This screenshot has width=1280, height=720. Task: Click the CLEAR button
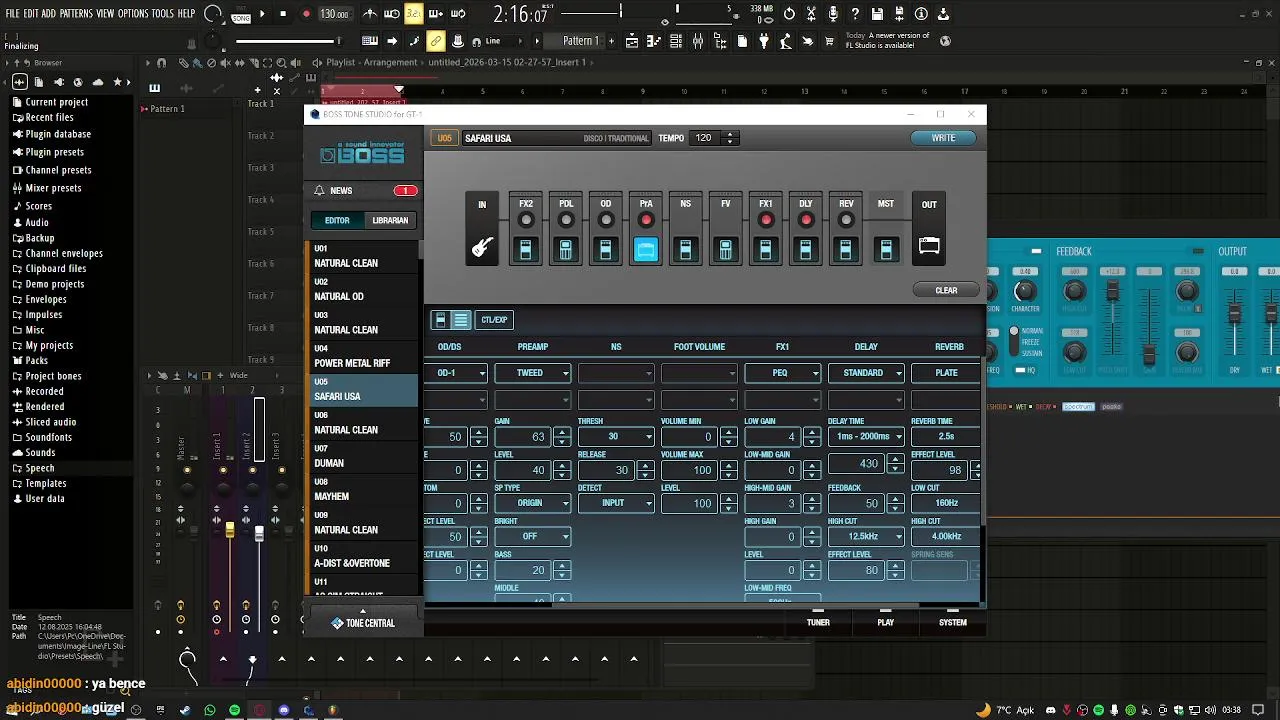click(x=946, y=290)
